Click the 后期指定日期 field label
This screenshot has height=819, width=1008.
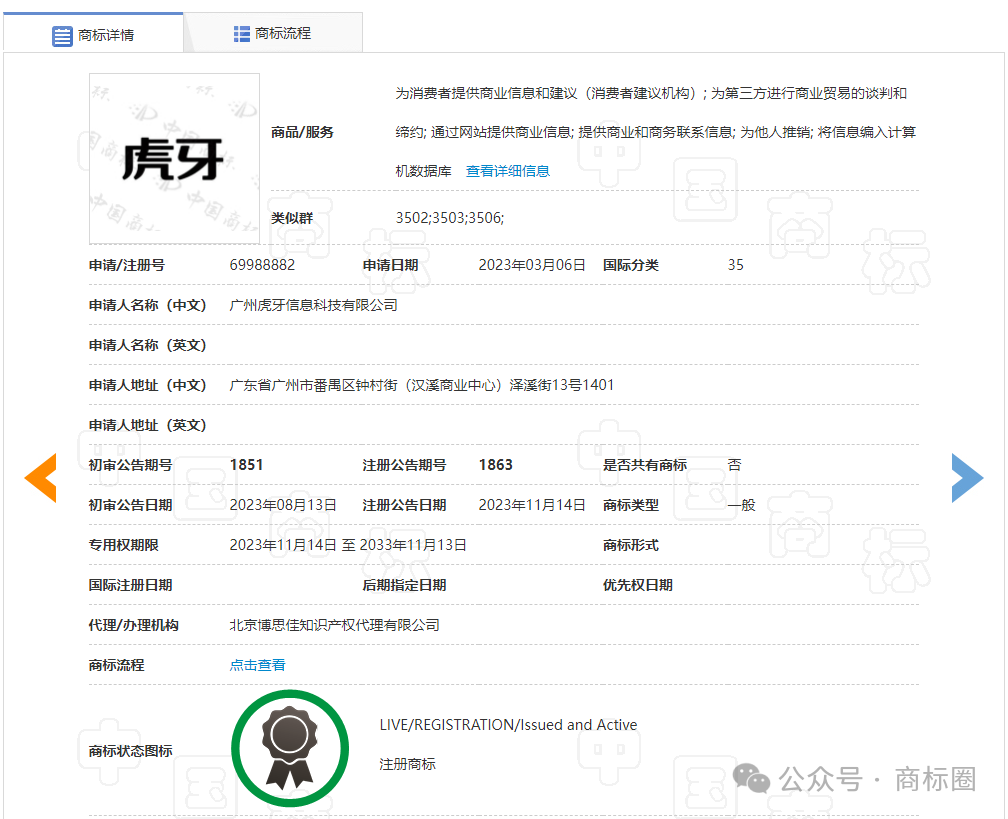[404, 585]
